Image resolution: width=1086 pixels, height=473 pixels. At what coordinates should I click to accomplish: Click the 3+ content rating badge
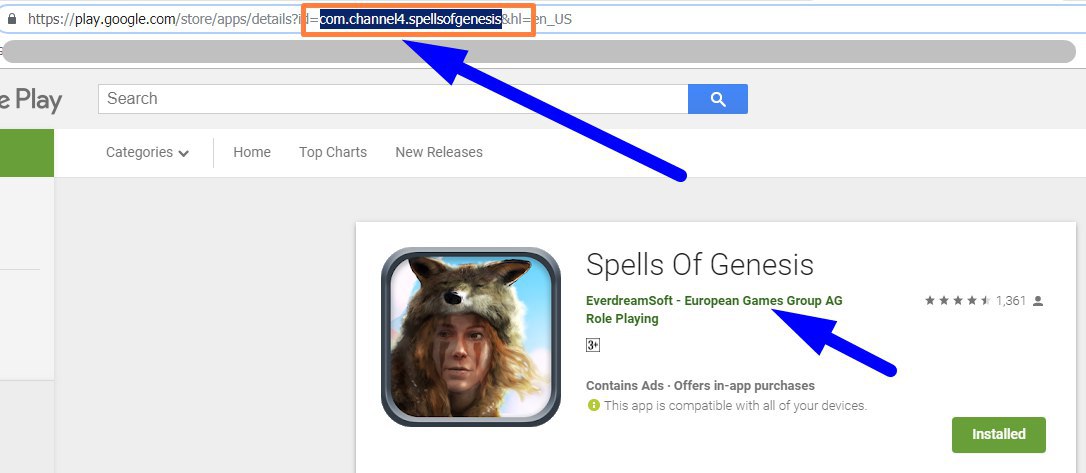click(592, 345)
